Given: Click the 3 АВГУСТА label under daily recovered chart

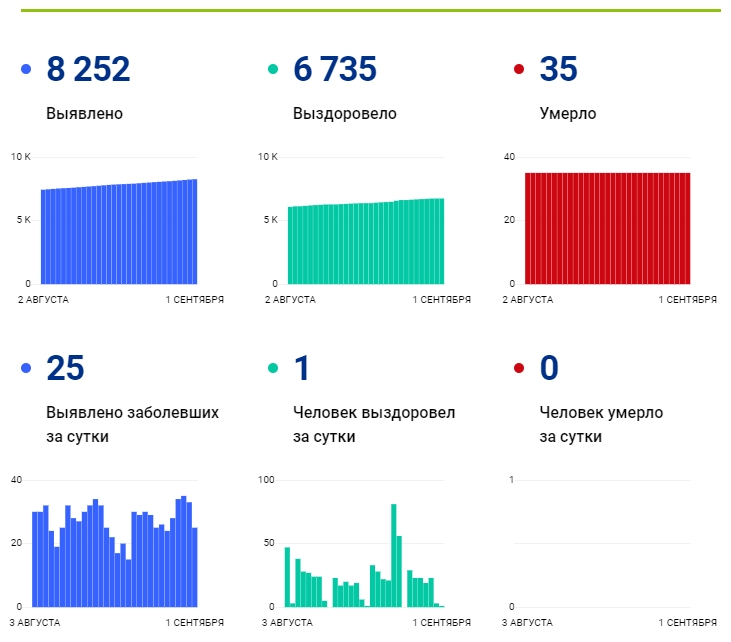Looking at the screenshot, I should (287, 622).
